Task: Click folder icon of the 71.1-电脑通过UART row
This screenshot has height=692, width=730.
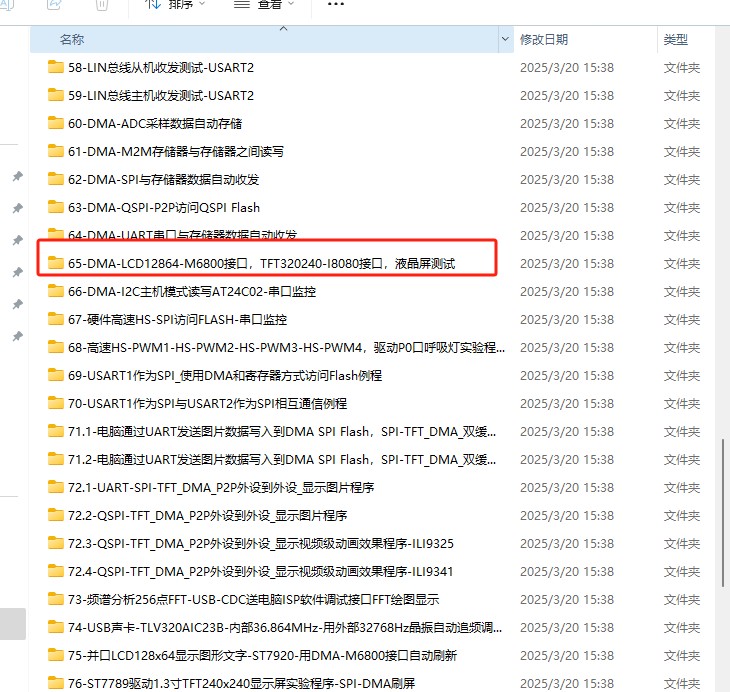Action: [55, 431]
